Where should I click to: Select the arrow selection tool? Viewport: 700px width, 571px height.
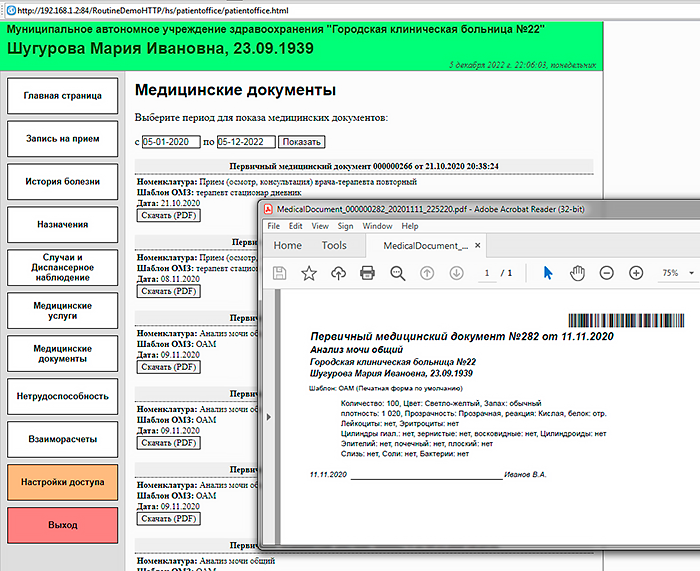(548, 273)
